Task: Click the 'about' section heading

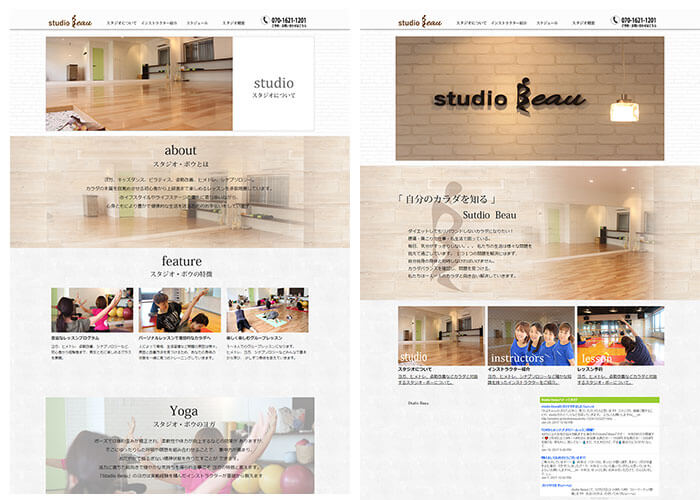Action: [x=180, y=150]
